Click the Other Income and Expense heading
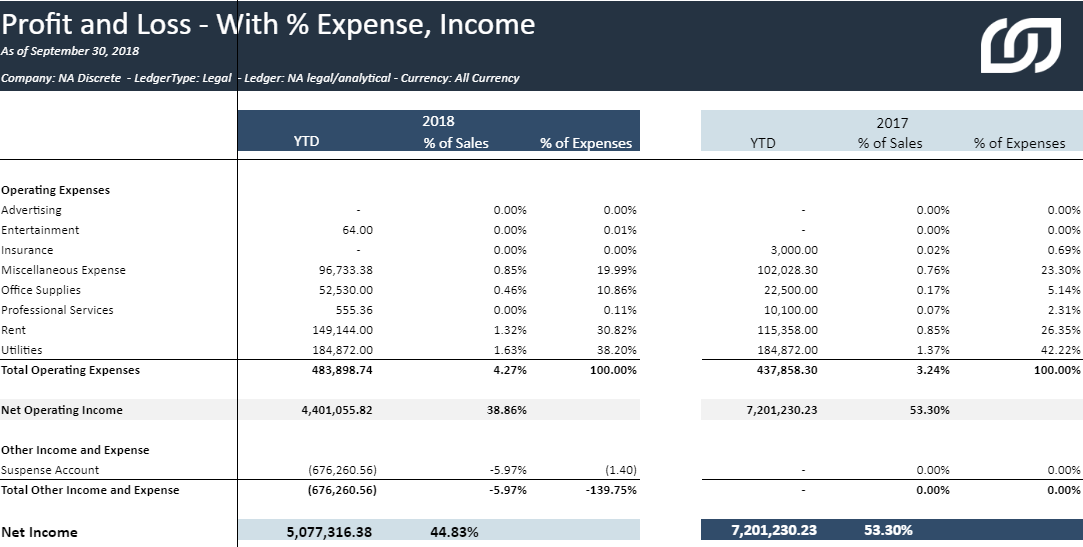1083x547 pixels. point(75,450)
